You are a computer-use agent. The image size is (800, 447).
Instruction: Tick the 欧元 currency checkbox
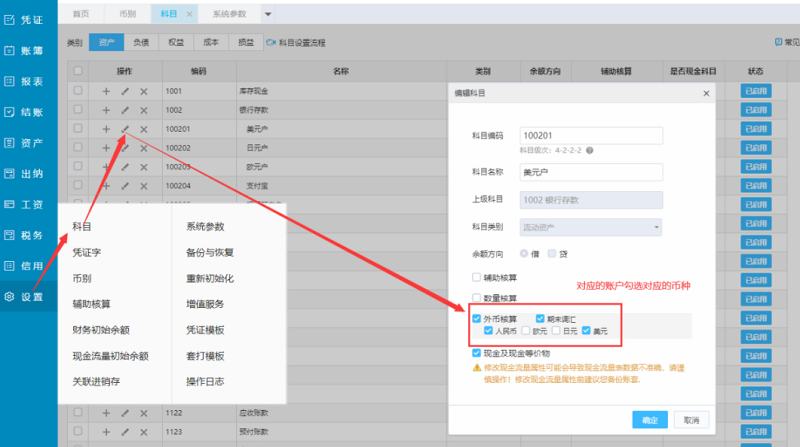(526, 330)
